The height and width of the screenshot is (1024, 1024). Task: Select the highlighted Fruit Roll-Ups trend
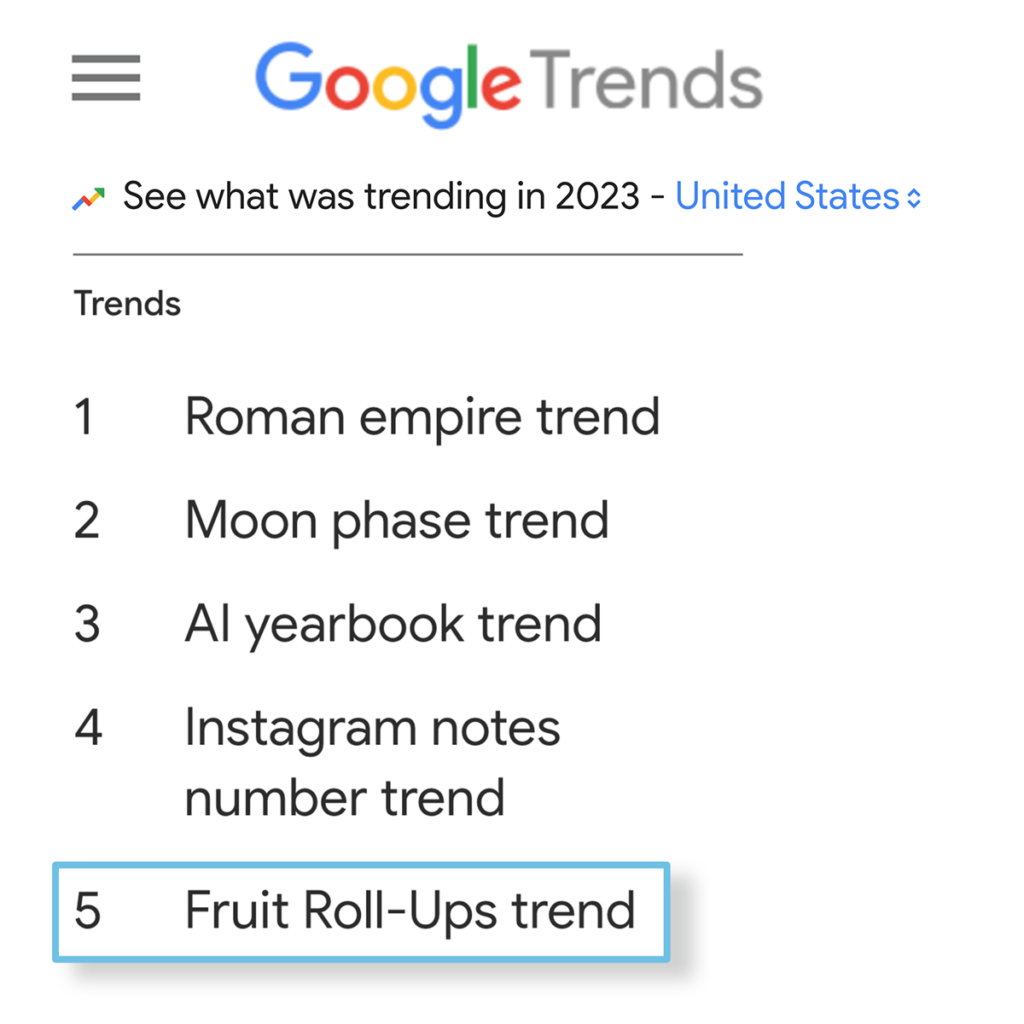(410, 911)
